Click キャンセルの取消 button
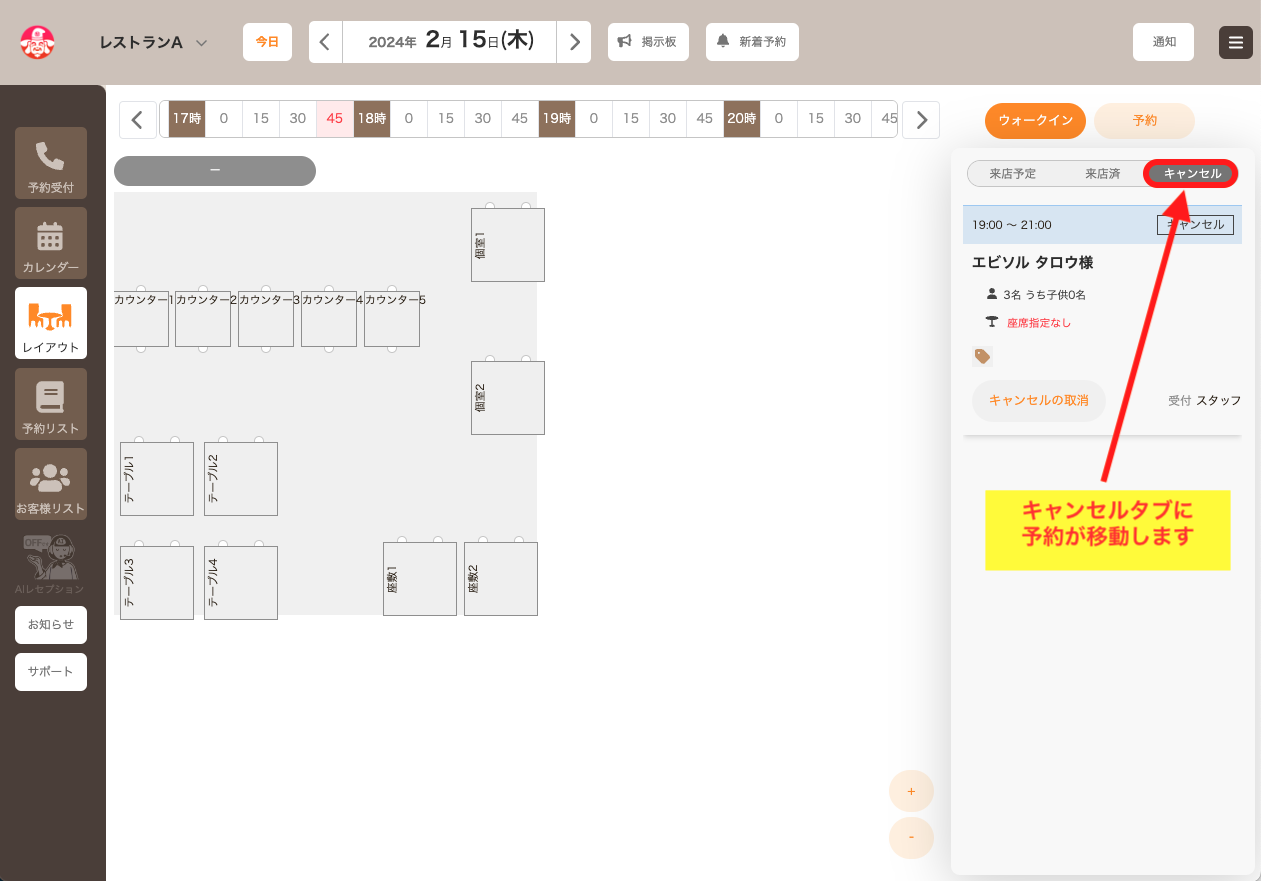The image size is (1261, 881). pyautogui.click(x=1039, y=400)
